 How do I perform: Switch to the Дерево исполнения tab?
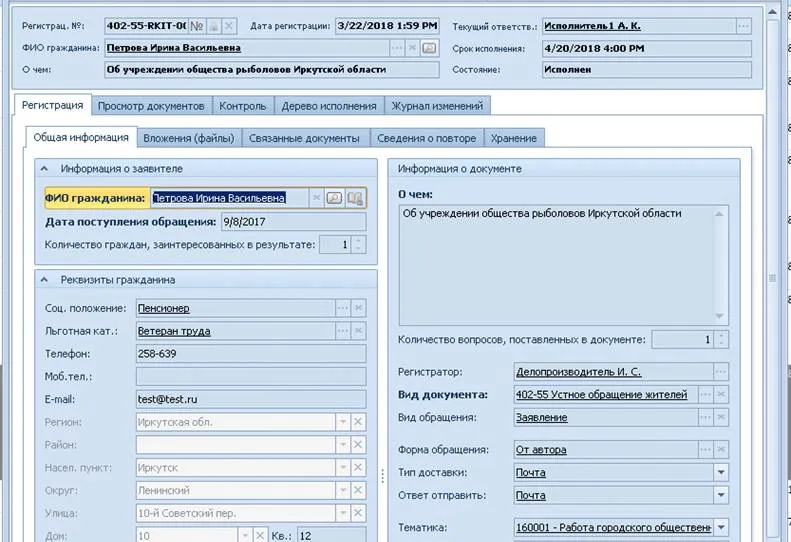click(328, 106)
